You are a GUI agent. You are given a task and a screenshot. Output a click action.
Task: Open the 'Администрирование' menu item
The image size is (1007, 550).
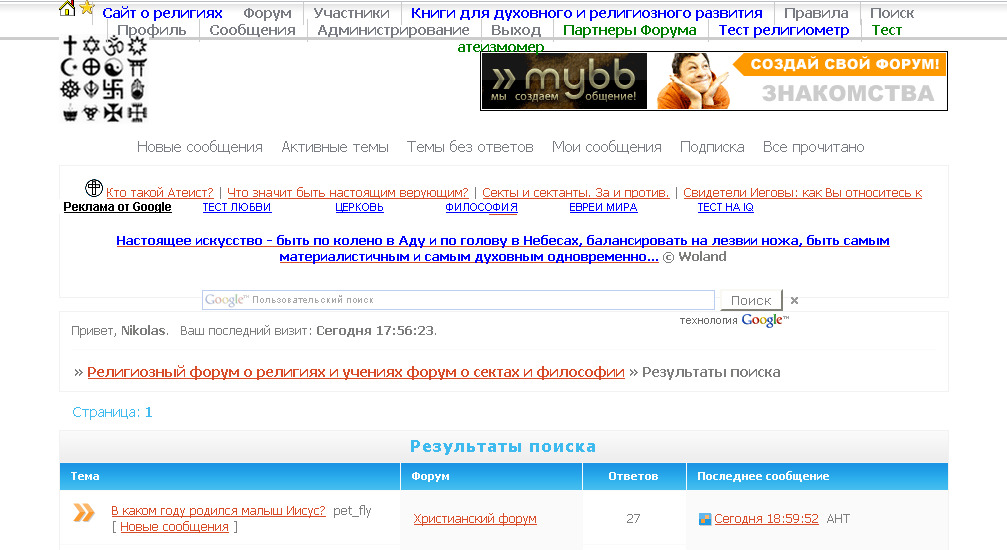click(393, 30)
